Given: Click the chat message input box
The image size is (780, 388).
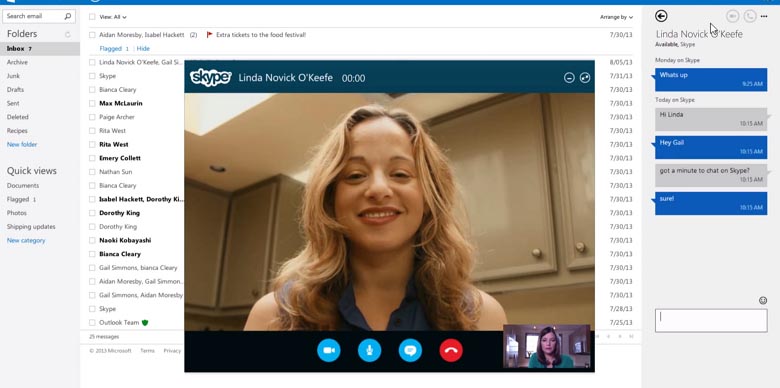Looking at the screenshot, I should 711,321.
